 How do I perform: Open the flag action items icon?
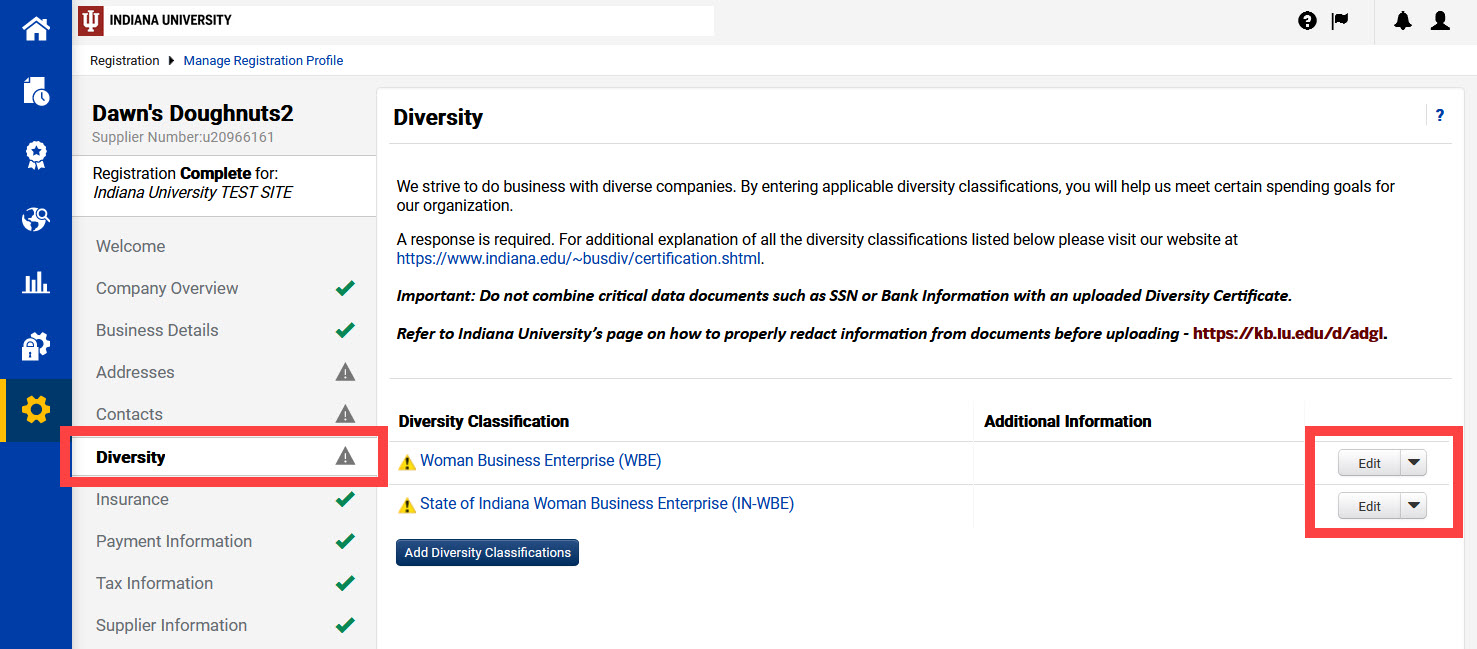[x=1340, y=20]
